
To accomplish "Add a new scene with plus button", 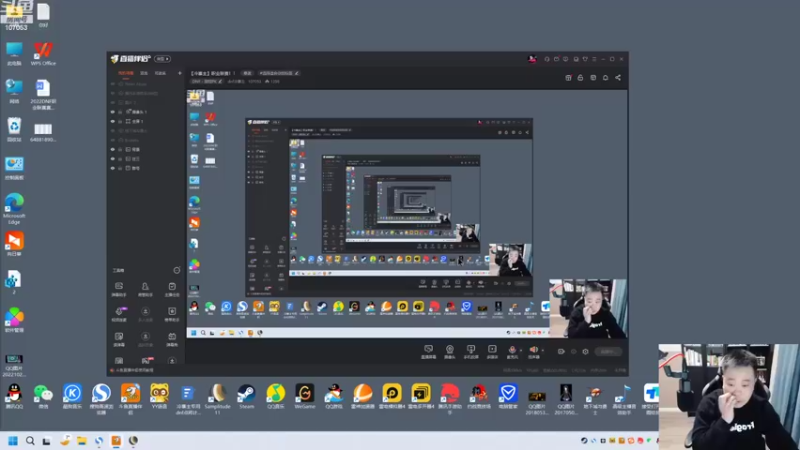I will [180, 73].
